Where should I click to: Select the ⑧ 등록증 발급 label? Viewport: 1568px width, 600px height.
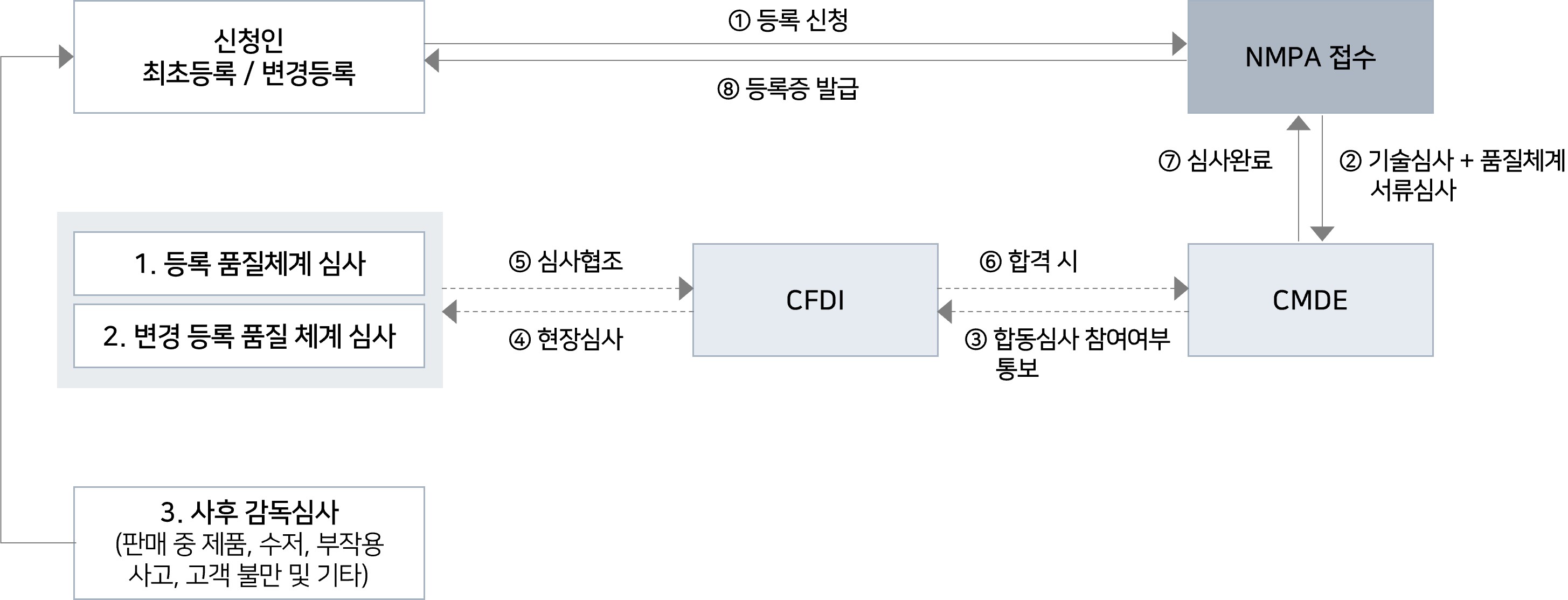[x=788, y=89]
